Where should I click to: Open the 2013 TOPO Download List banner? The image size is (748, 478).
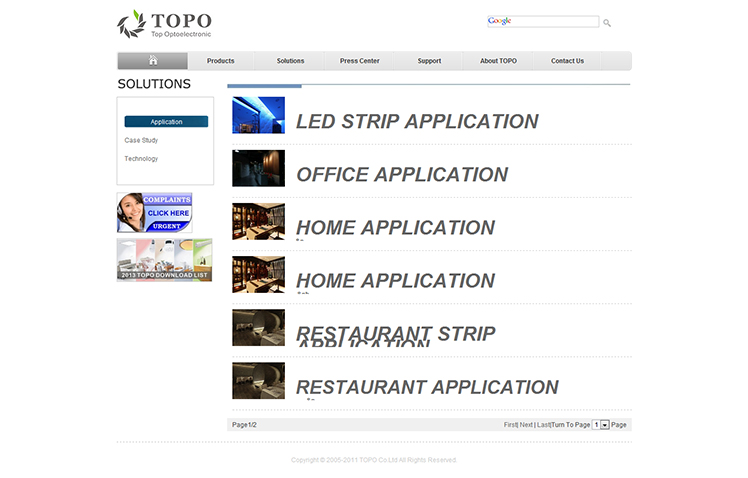164,260
